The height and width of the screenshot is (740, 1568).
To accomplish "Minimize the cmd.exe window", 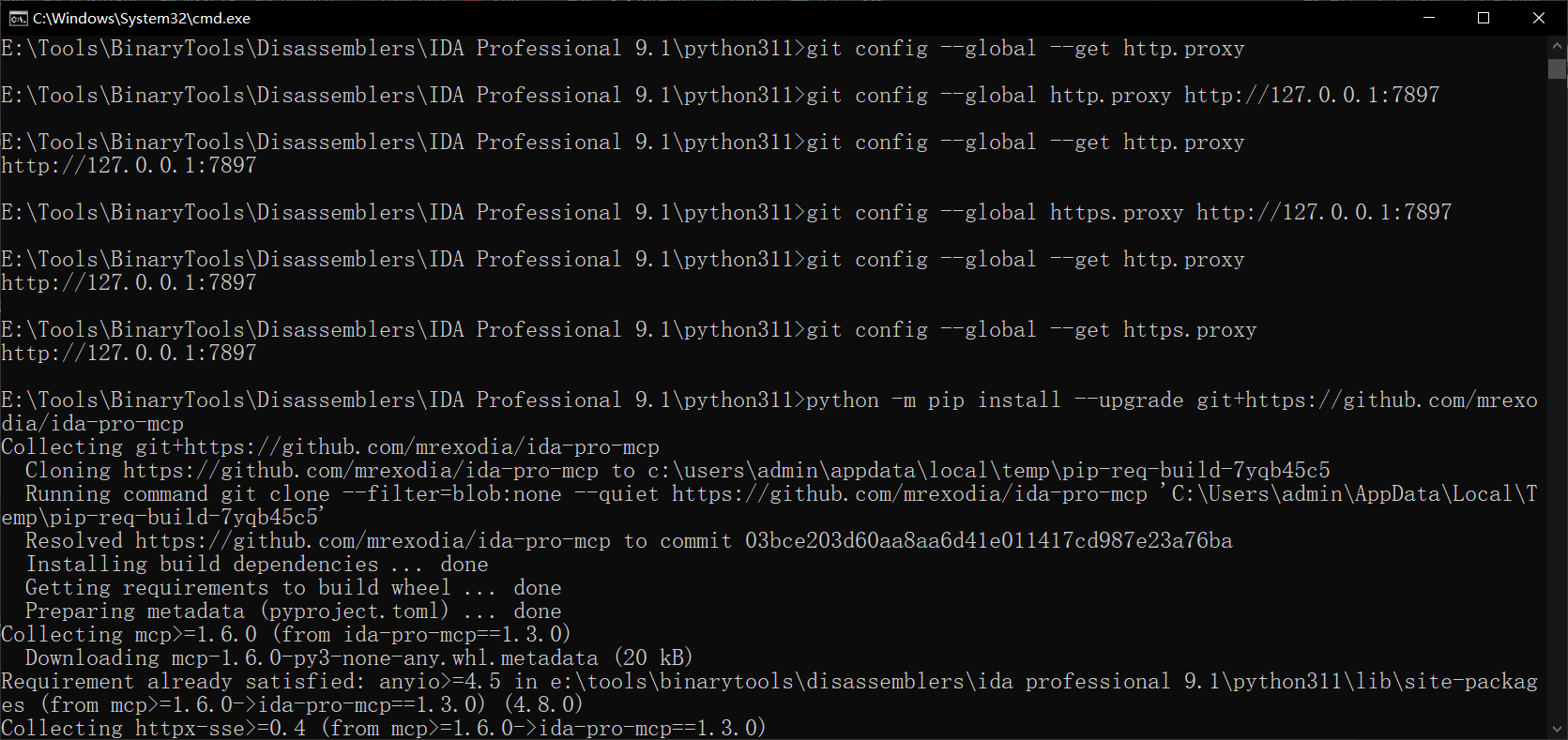I will (1429, 18).
